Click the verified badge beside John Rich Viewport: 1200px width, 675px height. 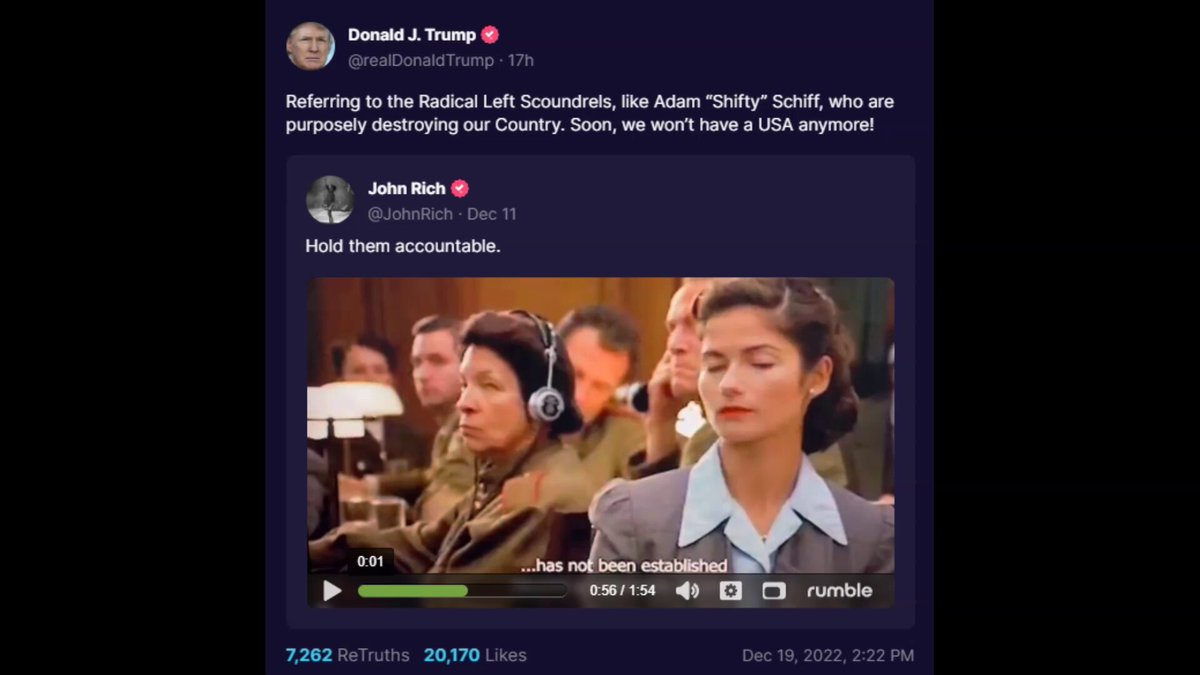point(460,188)
